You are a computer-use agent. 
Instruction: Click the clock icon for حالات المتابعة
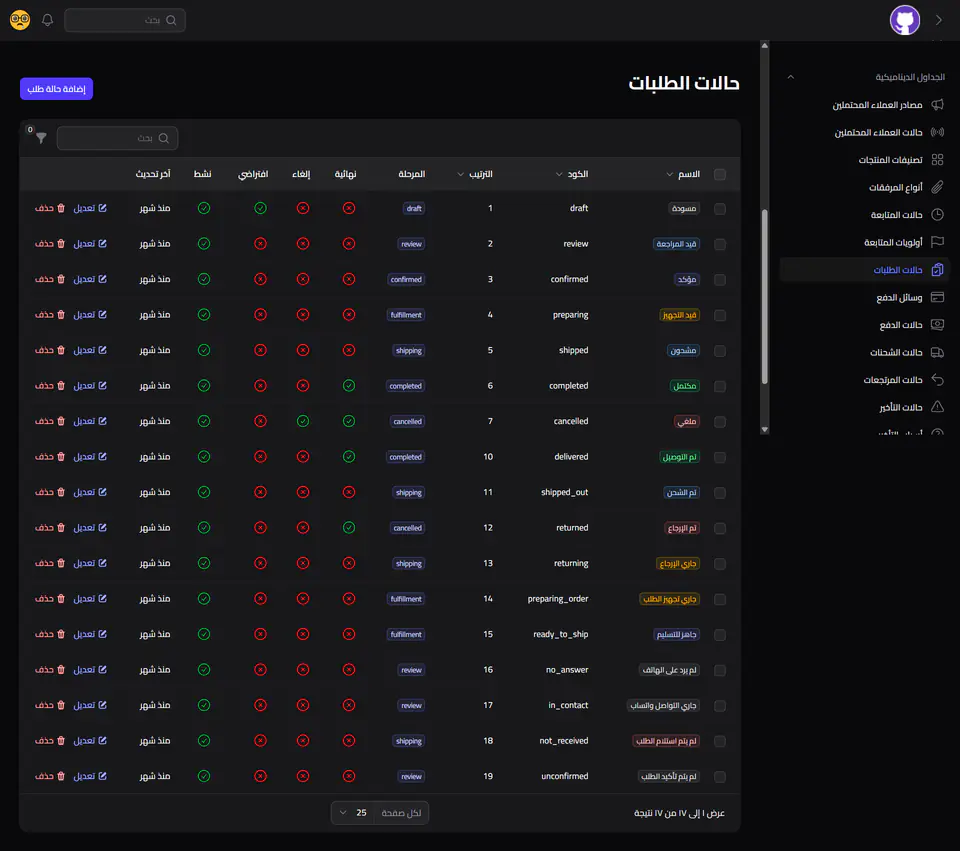(x=937, y=214)
